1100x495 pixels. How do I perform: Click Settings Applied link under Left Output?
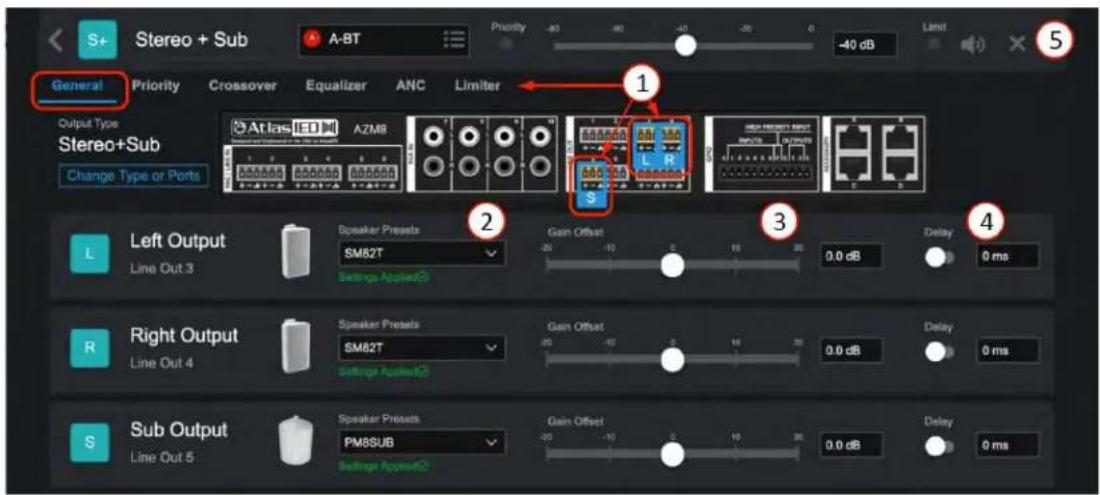point(384,277)
